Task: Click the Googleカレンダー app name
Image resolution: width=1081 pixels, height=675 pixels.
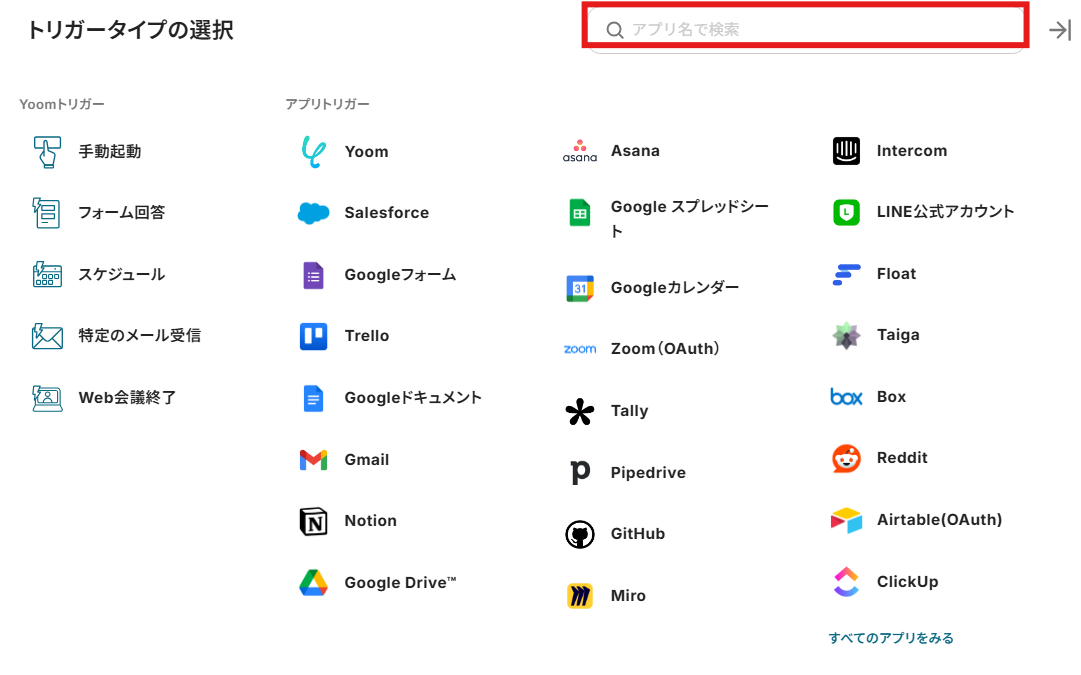Action: click(674, 288)
